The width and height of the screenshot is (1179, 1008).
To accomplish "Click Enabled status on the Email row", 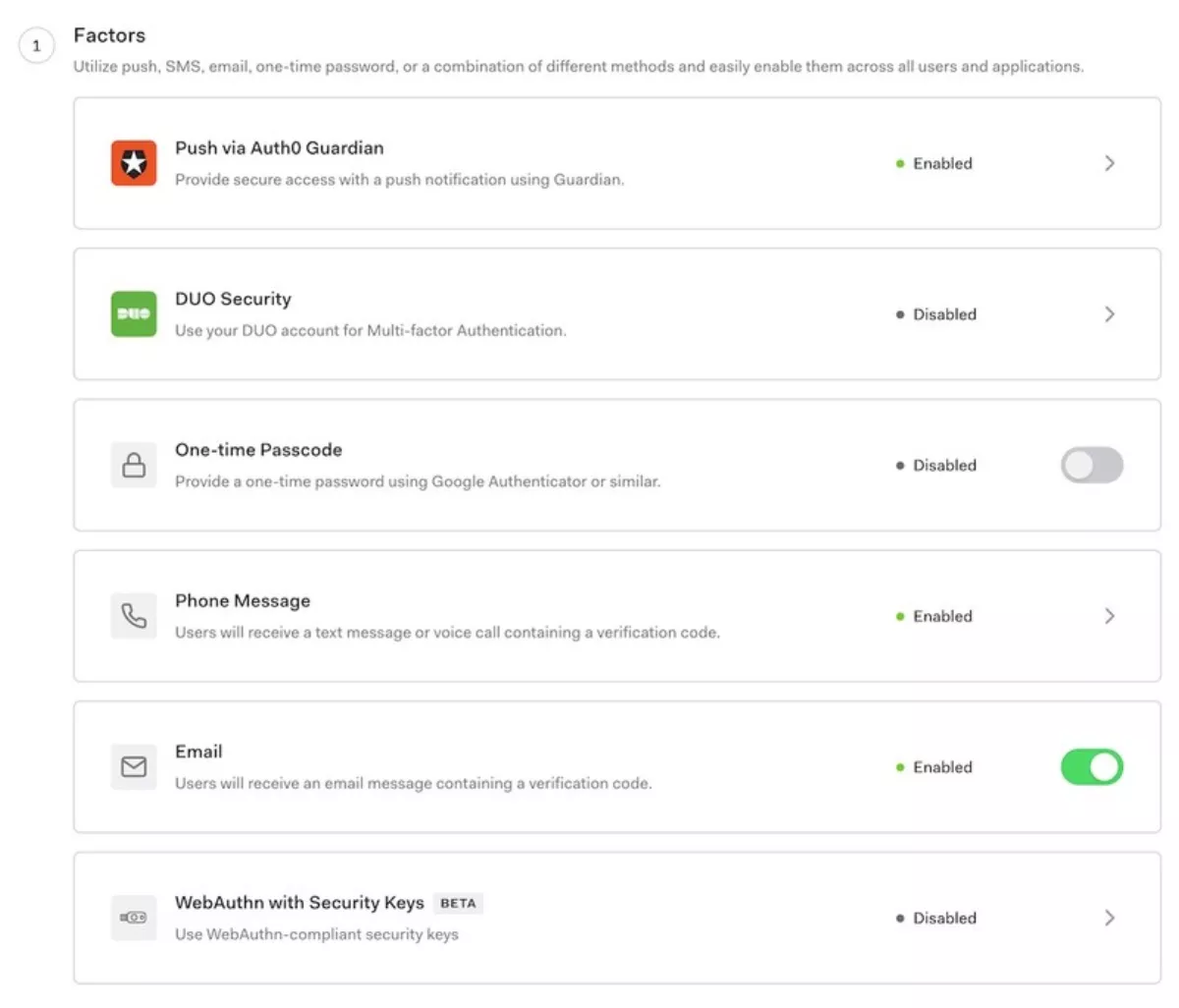I will point(942,767).
